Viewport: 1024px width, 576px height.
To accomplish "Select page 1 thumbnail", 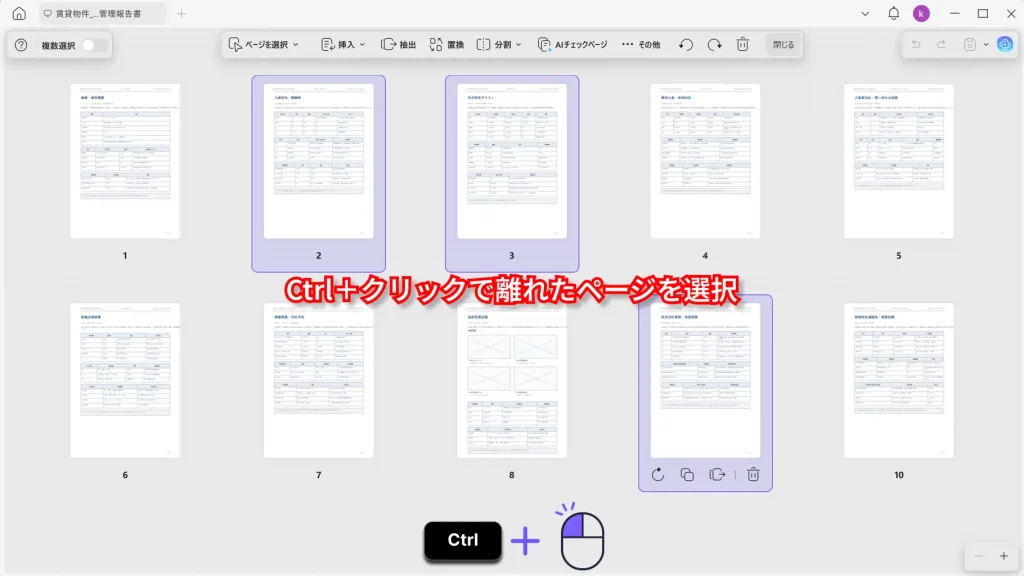I will (x=125, y=161).
